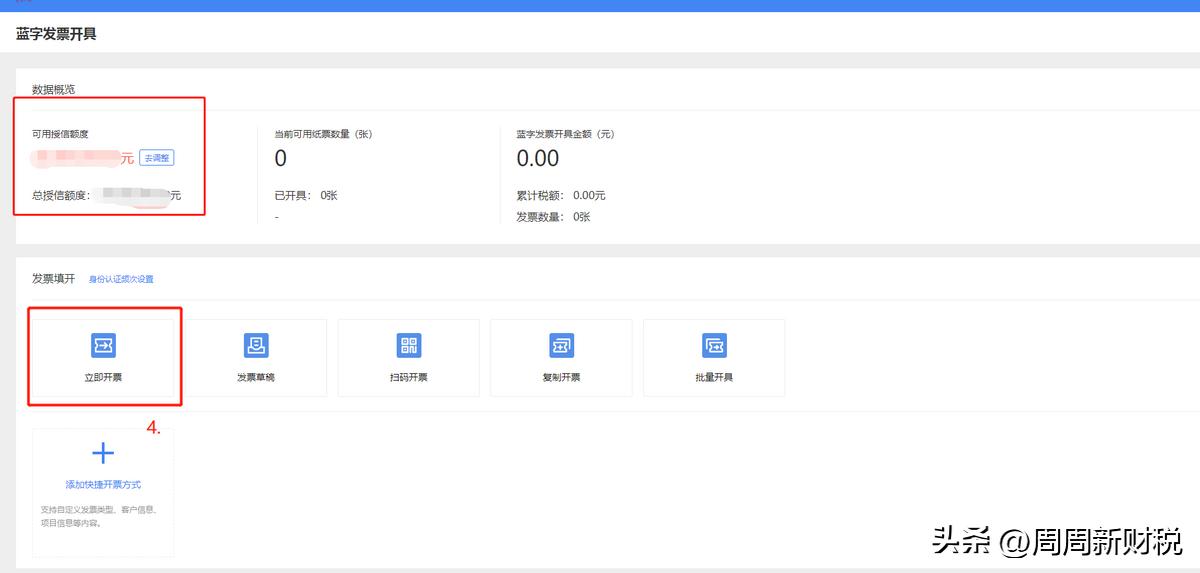The width and height of the screenshot is (1200, 573).
Task: Select the 批量开具 label
Action: coord(714,377)
